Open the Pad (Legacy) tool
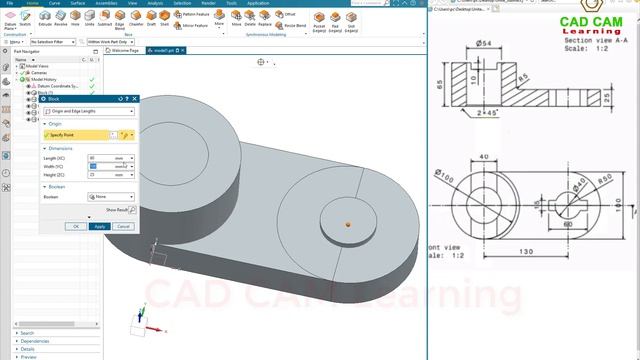 coord(335,22)
